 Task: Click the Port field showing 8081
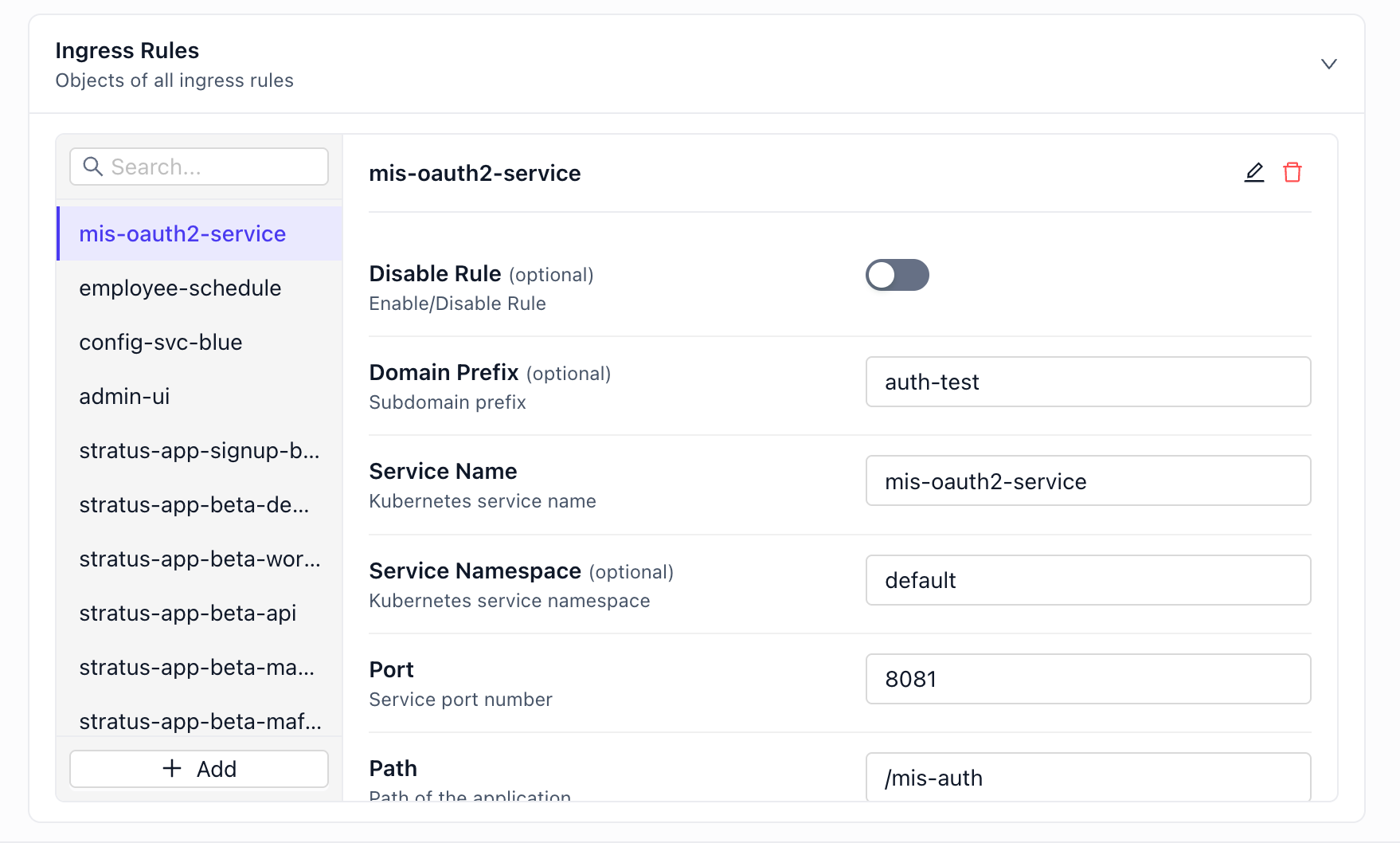(x=1088, y=679)
